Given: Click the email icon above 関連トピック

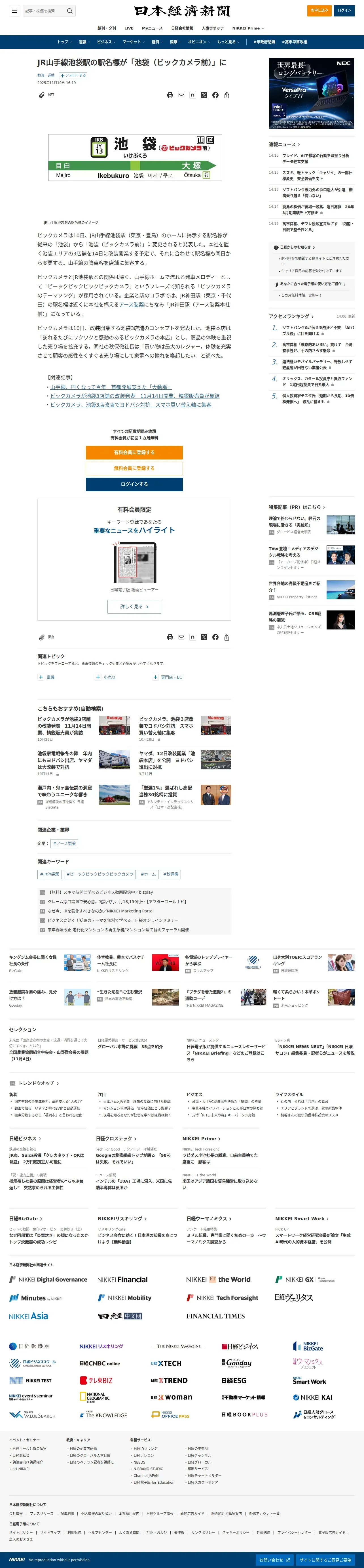Looking at the screenshot, I should (x=181, y=637).
